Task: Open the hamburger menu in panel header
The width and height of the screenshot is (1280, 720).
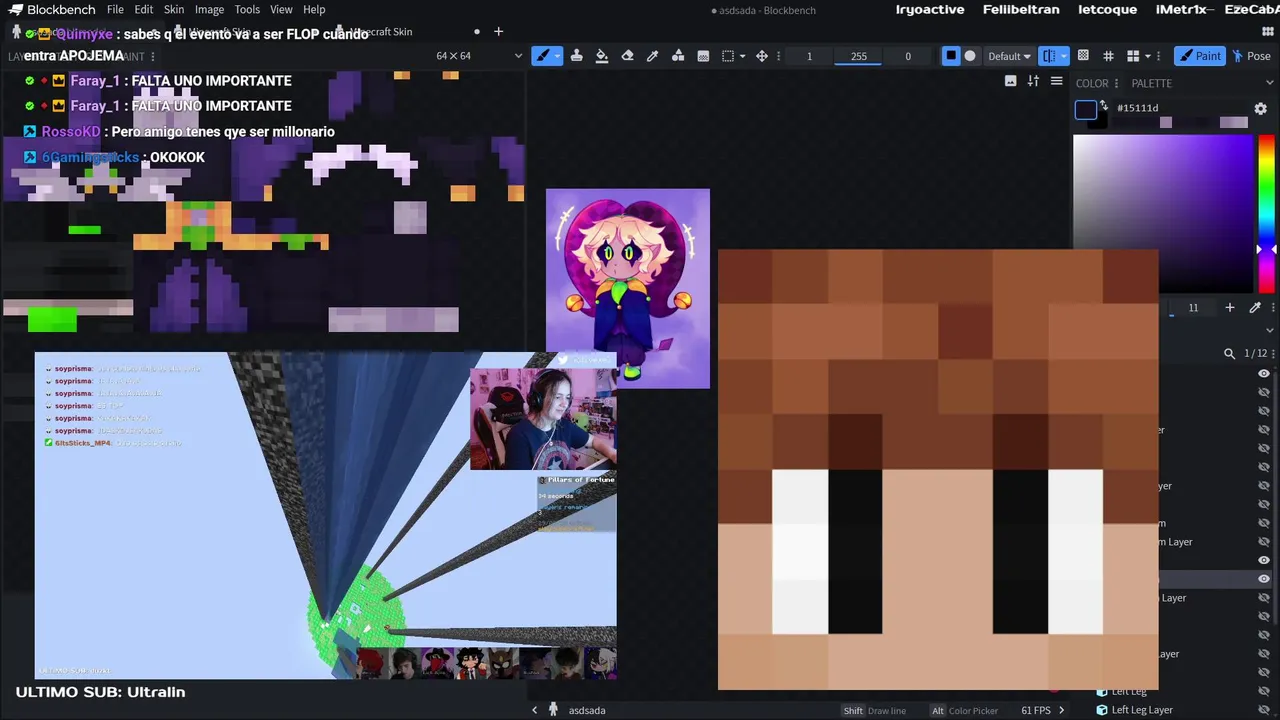Action: pos(1056,81)
